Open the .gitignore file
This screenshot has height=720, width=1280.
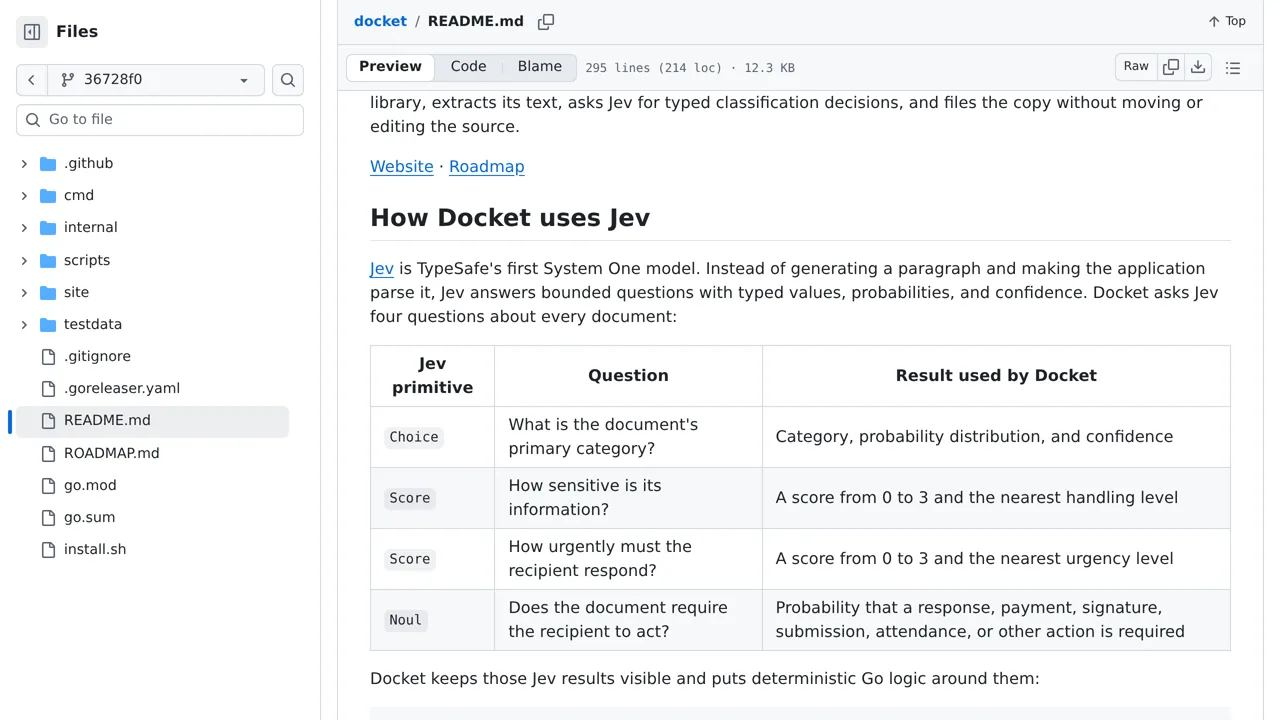click(97, 356)
